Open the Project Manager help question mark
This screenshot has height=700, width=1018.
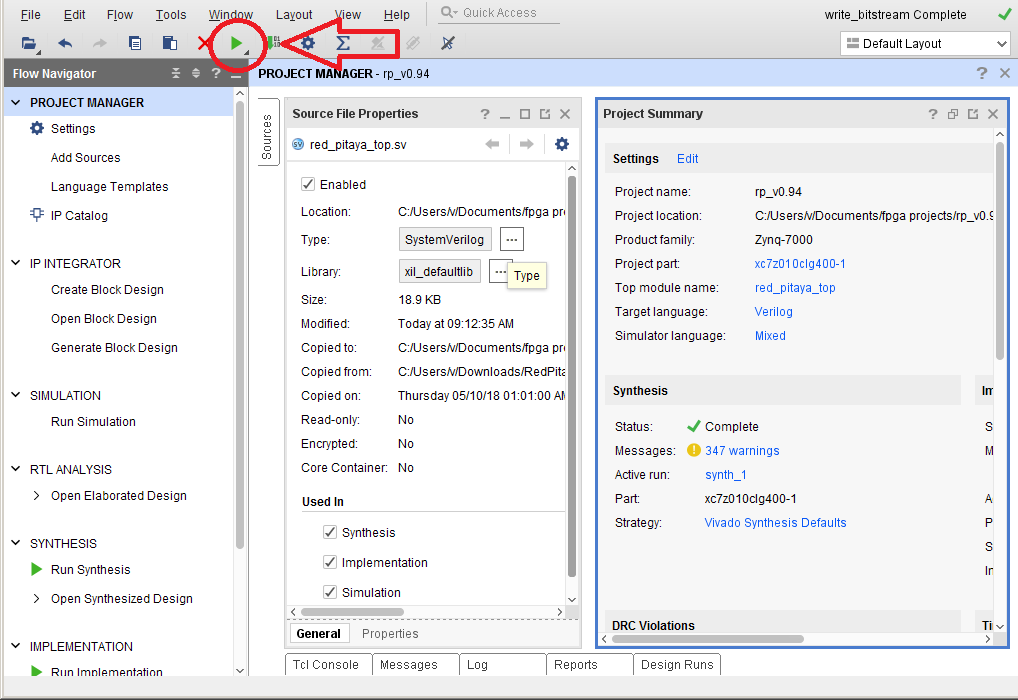click(x=982, y=73)
